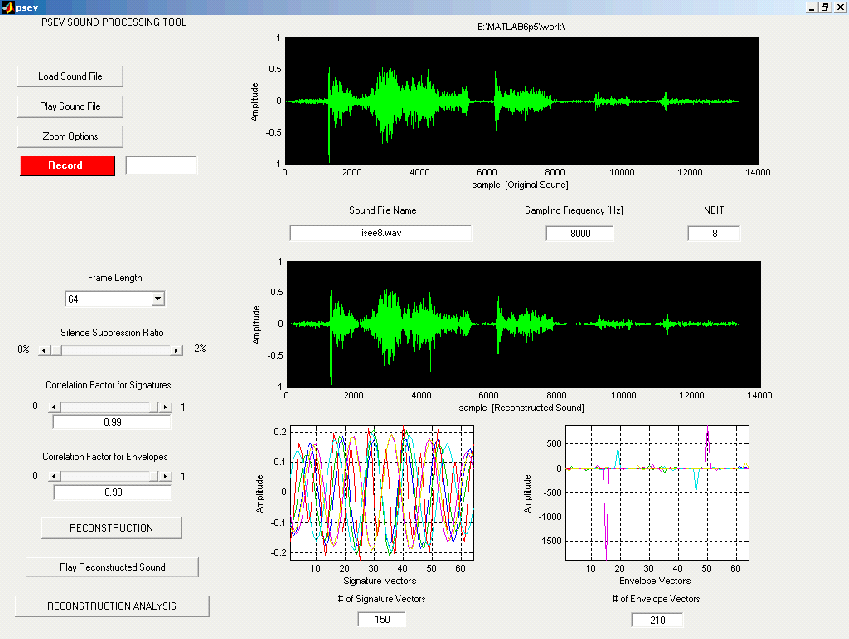Viewport: 849px width, 639px height.
Task: Run the RECONSTRUCTION button
Action: (111, 527)
